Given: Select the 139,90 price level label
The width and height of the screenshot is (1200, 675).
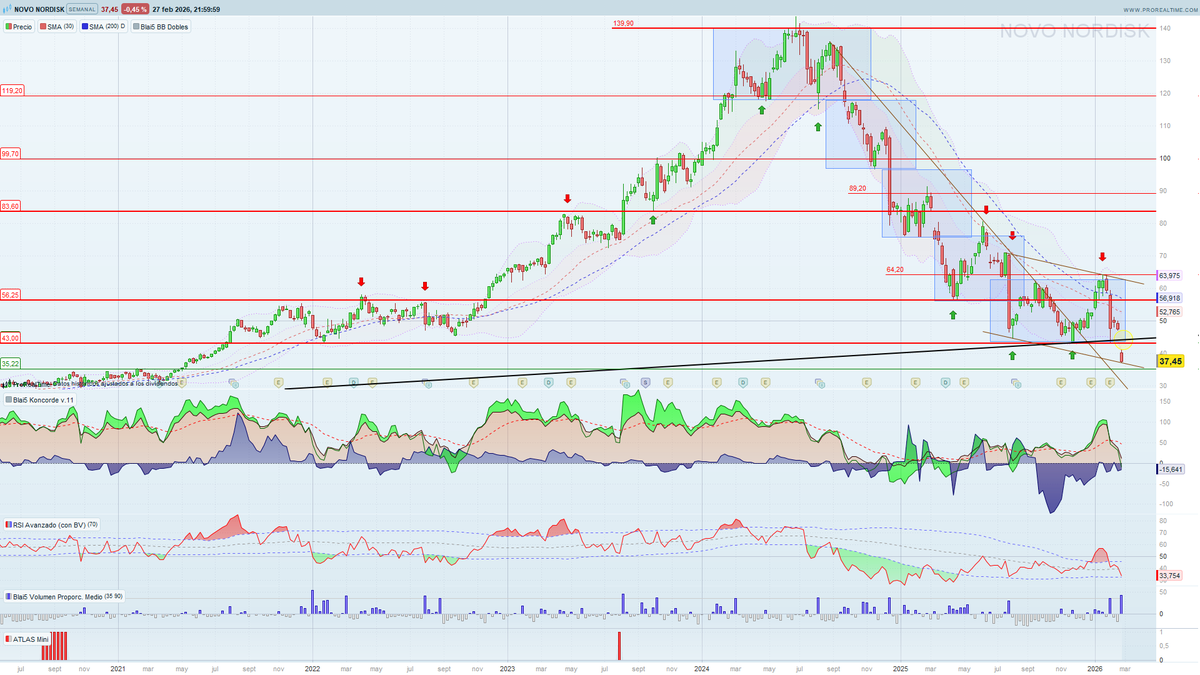Looking at the screenshot, I should (622, 23).
